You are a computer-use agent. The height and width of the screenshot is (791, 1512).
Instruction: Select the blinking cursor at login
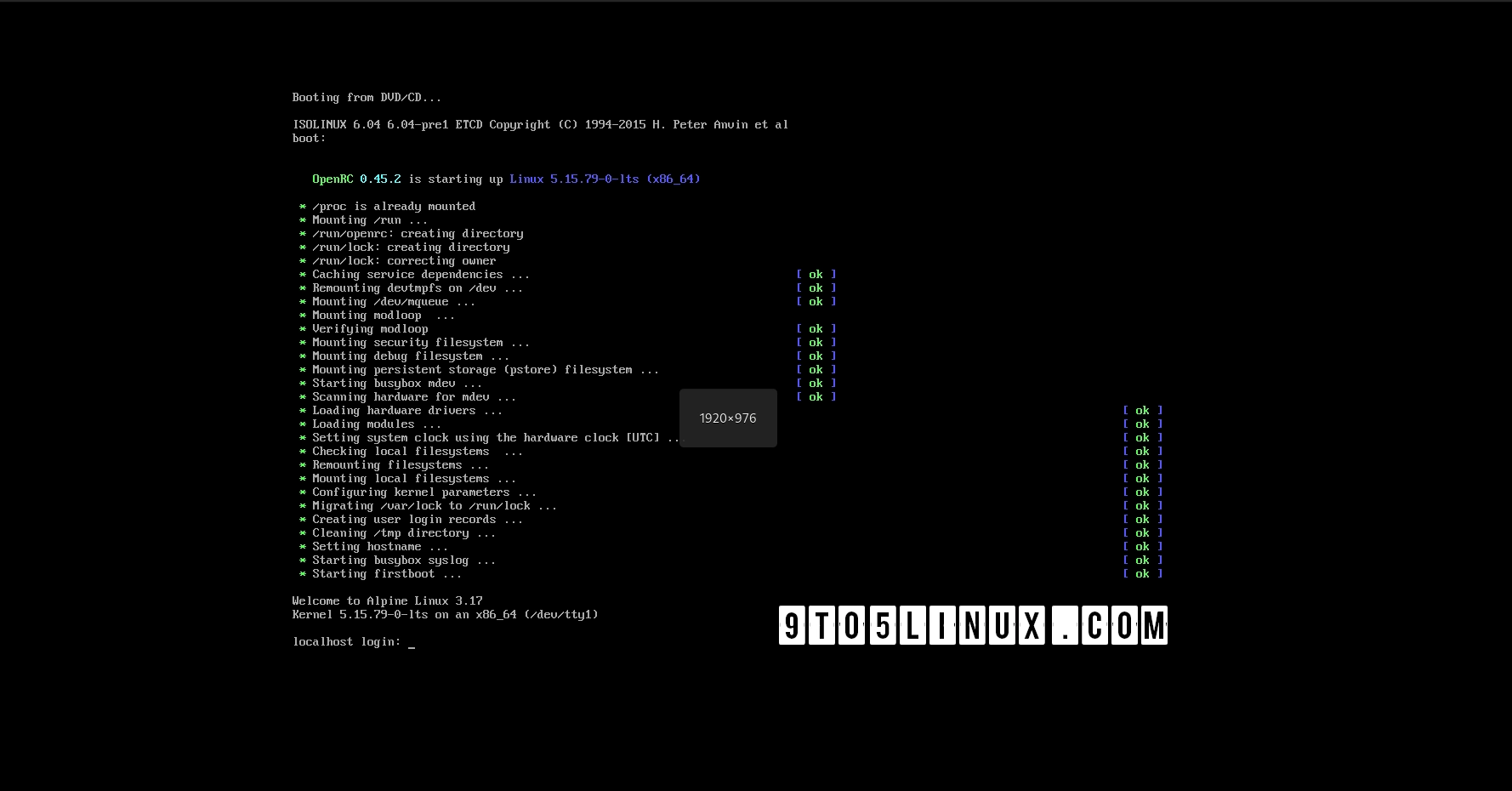point(412,643)
